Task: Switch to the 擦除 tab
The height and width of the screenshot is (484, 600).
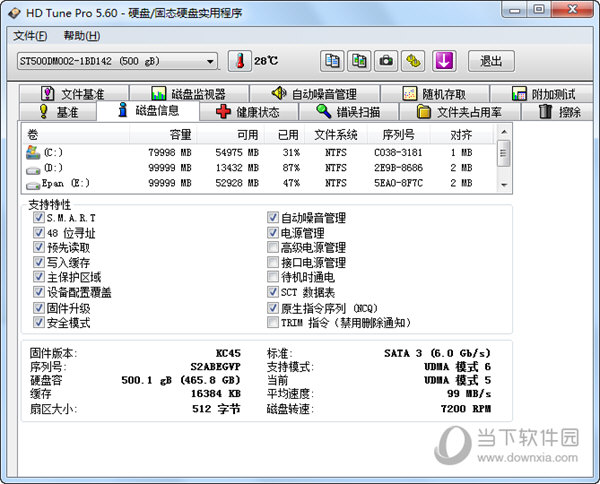Action: pos(558,112)
